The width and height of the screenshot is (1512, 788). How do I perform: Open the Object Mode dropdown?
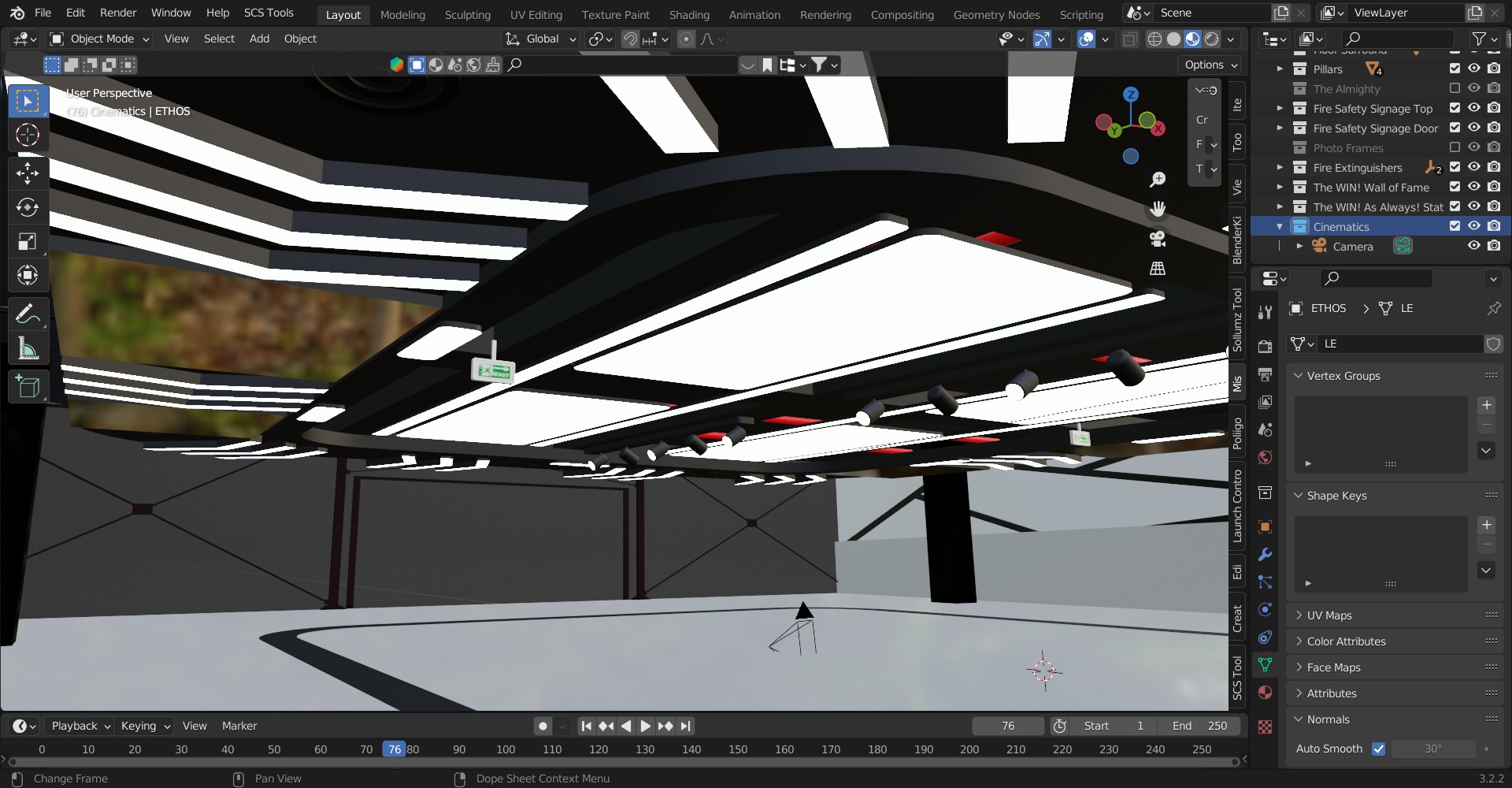point(99,39)
